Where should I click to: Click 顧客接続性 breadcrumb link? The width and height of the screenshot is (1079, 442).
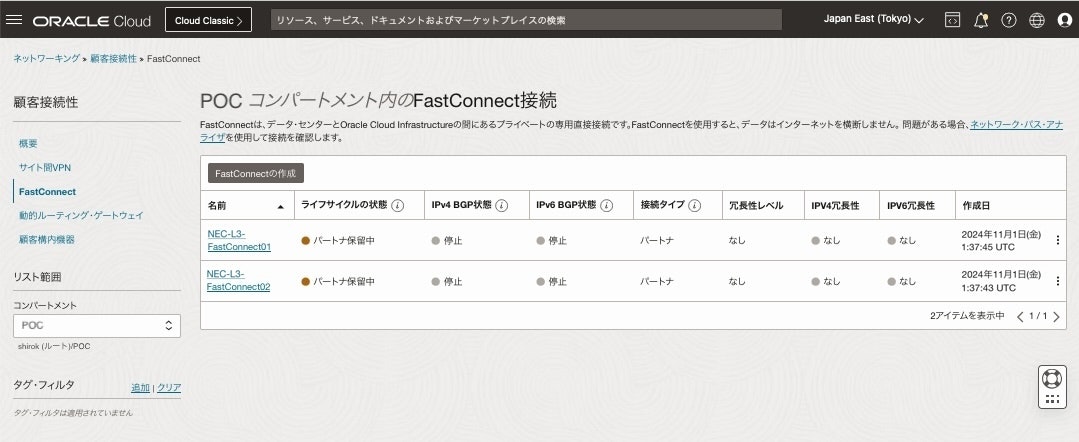pos(114,59)
